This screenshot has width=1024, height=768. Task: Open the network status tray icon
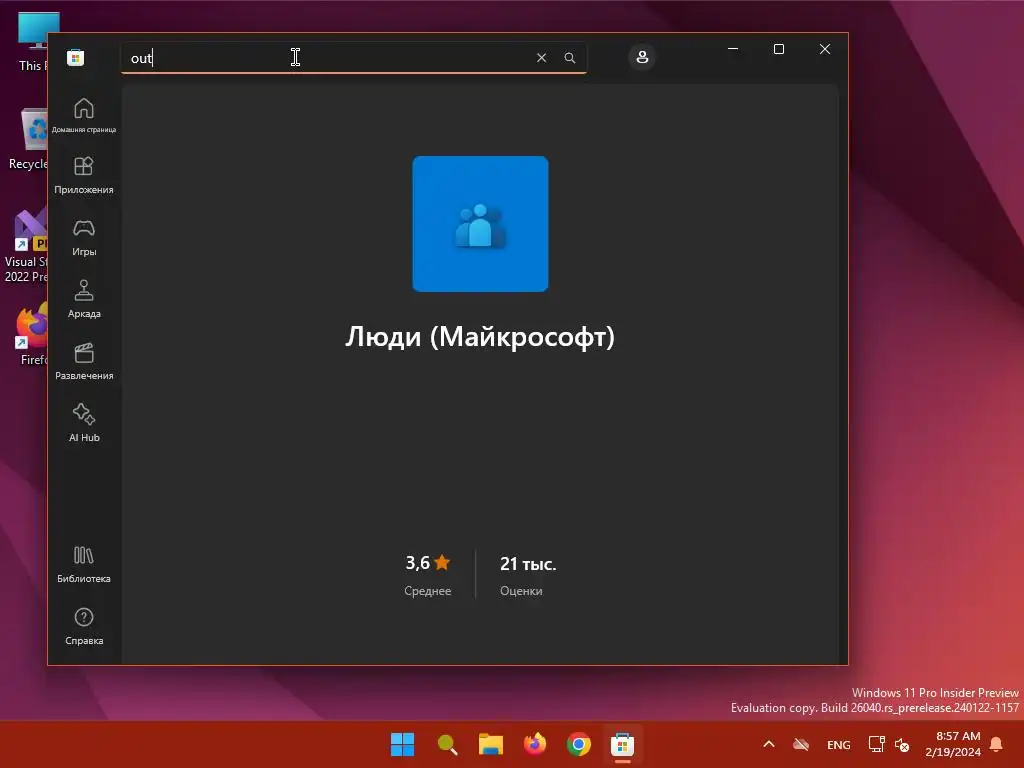[x=876, y=744]
